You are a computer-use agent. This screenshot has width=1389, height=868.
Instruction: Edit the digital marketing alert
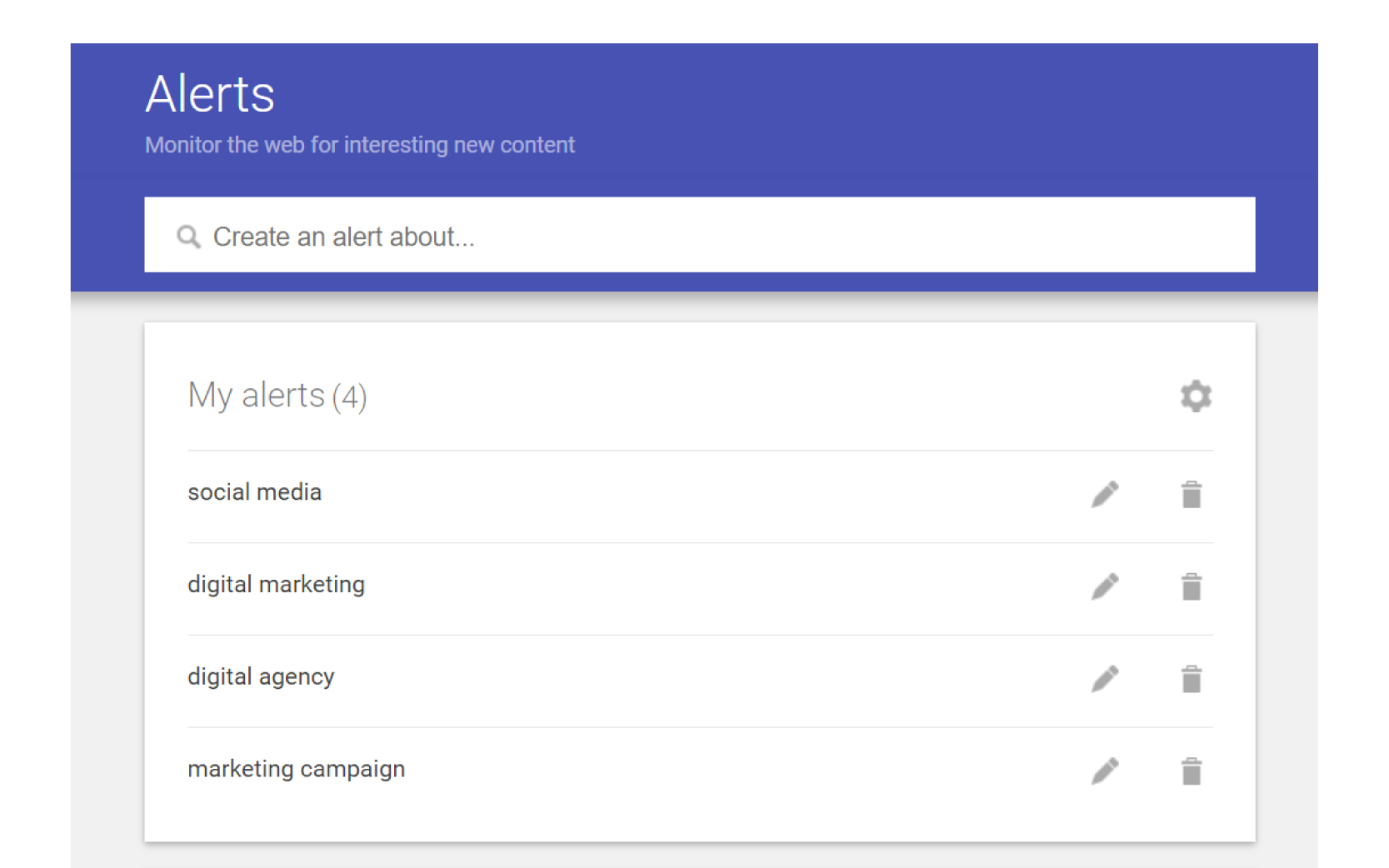tap(1105, 586)
